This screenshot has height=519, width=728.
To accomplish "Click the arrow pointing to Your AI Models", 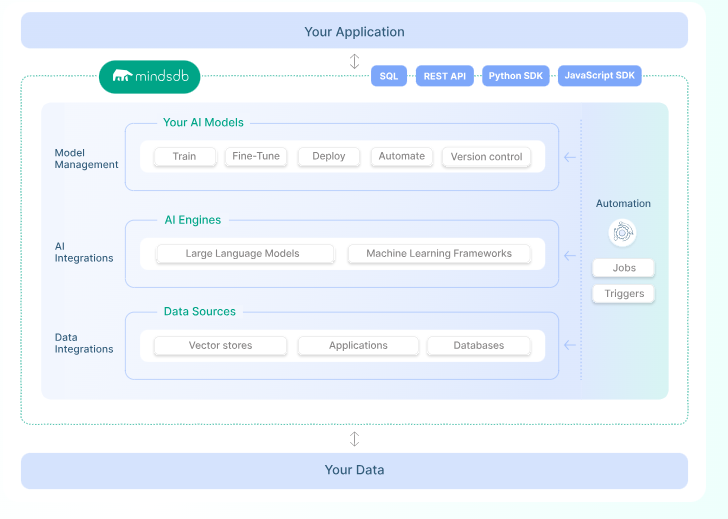I will 570,157.
